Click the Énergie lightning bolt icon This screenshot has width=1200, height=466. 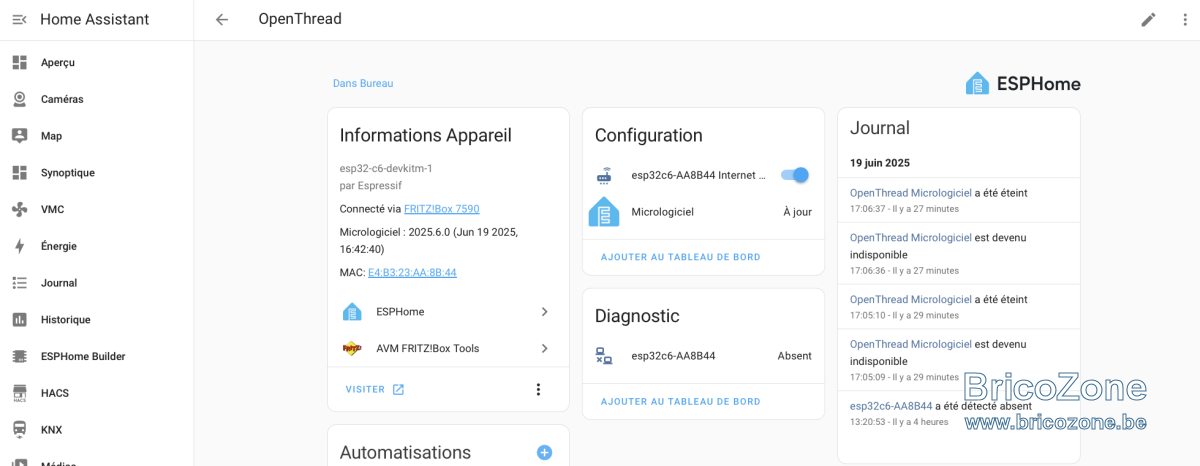click(x=19, y=246)
